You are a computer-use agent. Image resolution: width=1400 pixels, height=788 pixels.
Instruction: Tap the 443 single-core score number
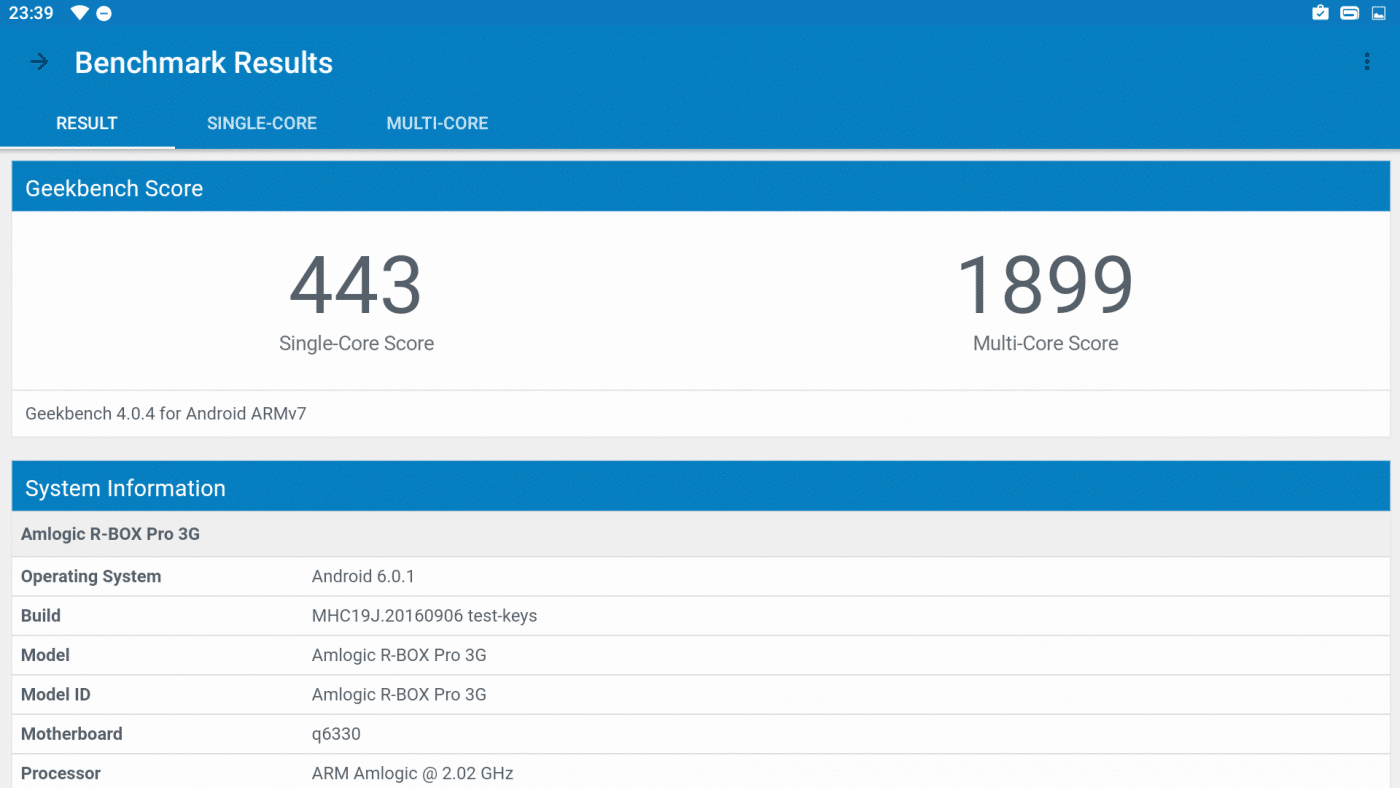(x=356, y=286)
